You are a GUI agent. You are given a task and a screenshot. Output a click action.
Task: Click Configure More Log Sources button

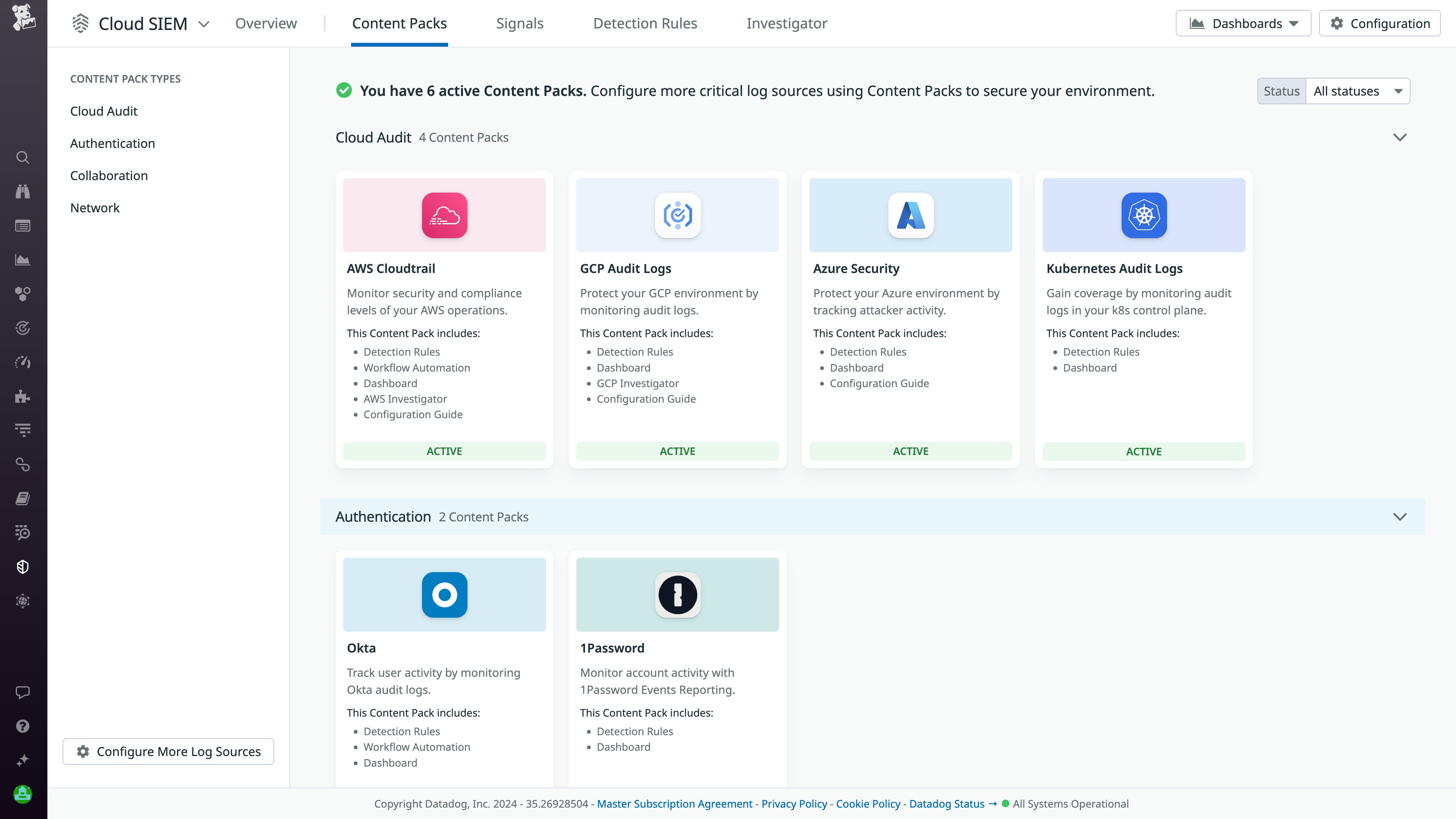(x=168, y=751)
